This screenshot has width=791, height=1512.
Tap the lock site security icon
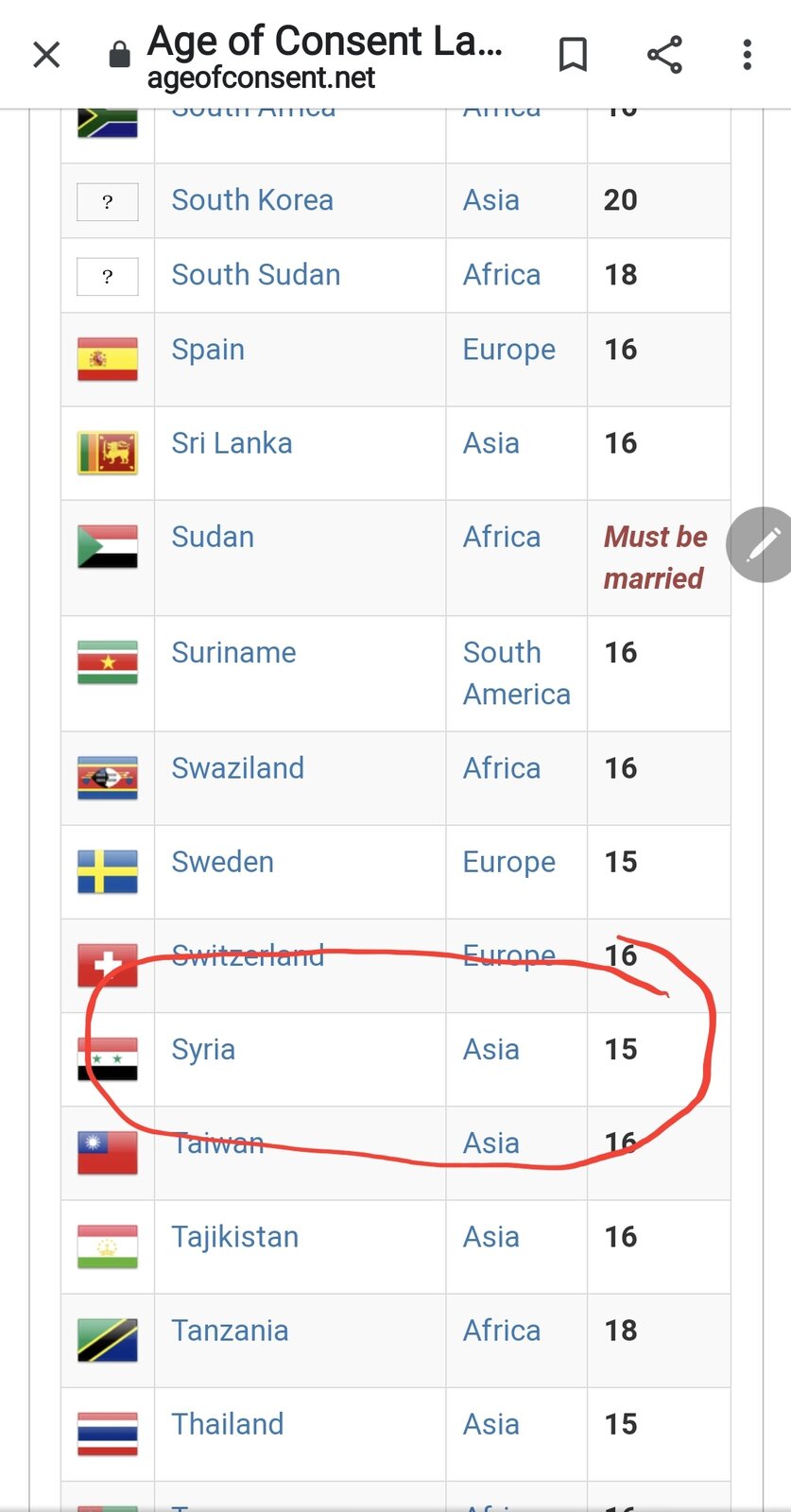[x=119, y=55]
